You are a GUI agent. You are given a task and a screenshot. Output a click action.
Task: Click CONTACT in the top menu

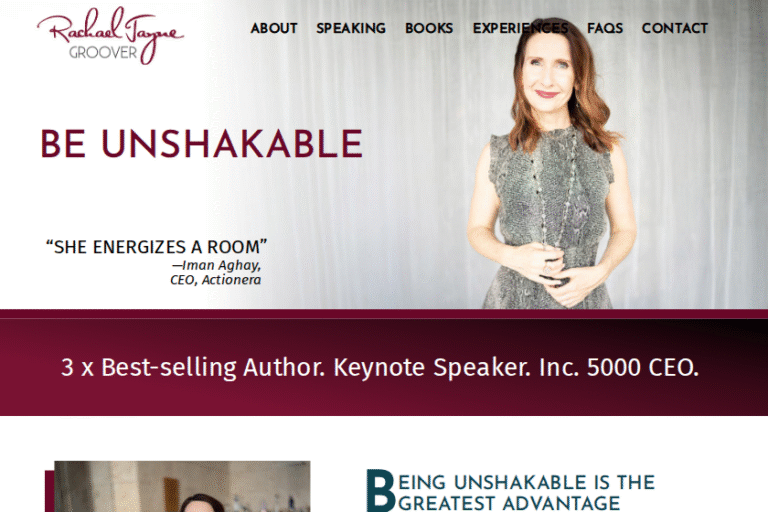pyautogui.click(x=674, y=28)
